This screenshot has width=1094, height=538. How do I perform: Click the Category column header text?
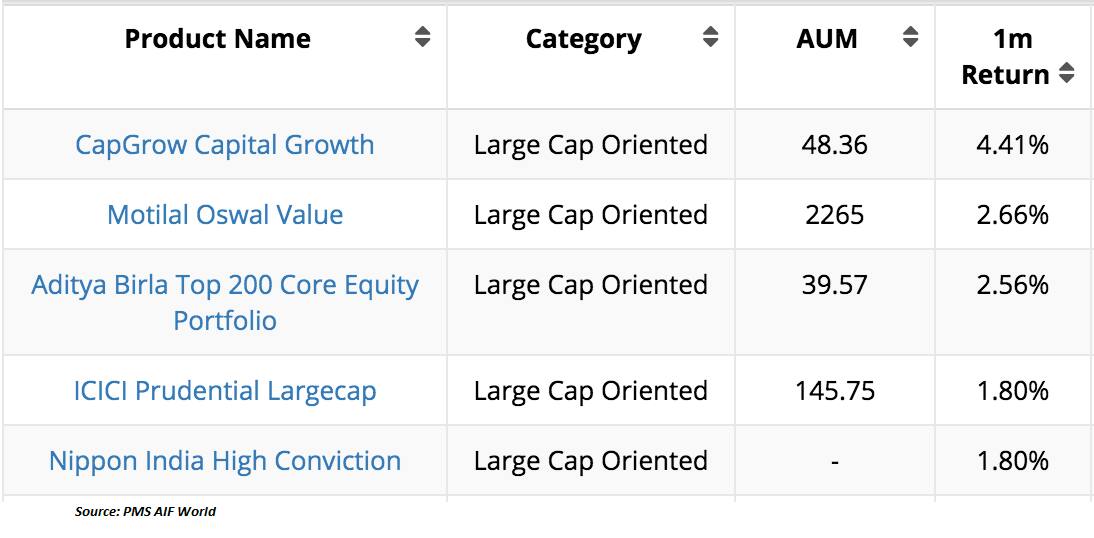[x=583, y=39]
